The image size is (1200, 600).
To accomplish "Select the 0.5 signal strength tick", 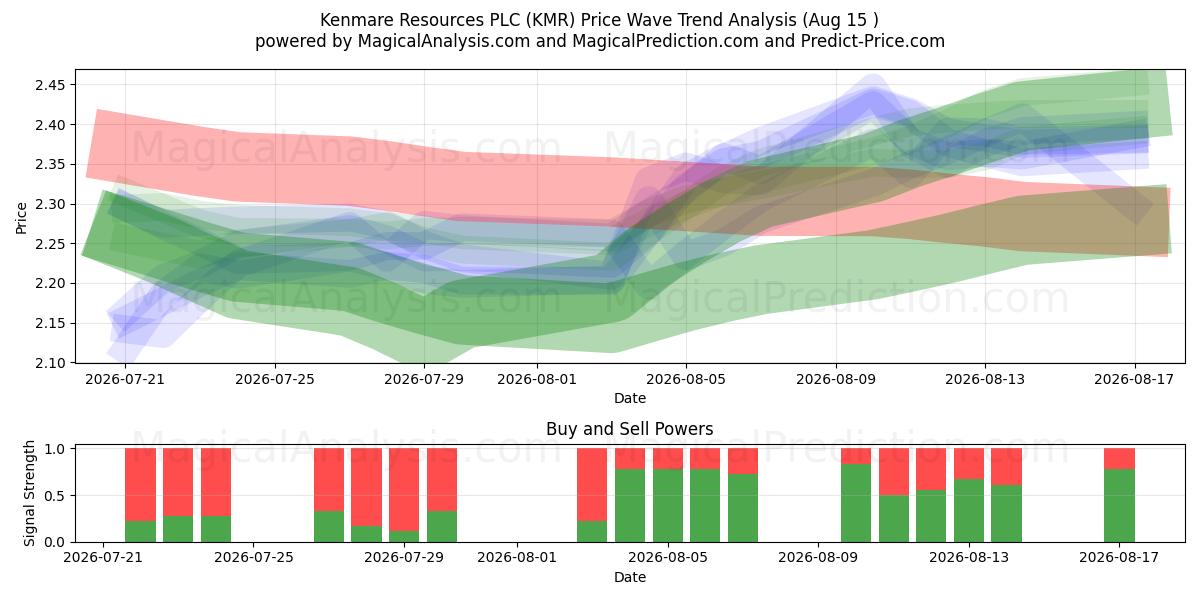I will (56, 496).
